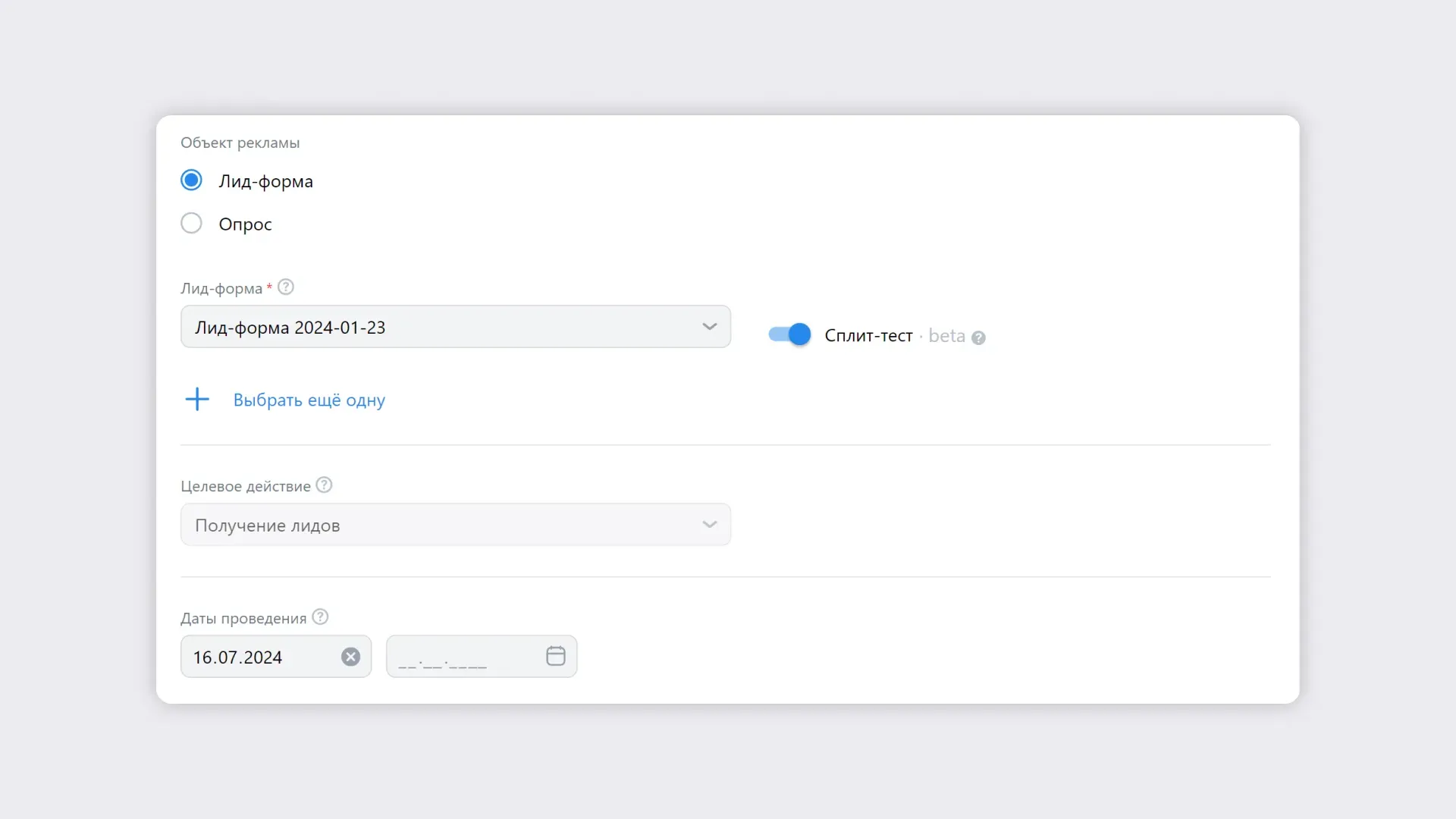The image size is (1456, 819).
Task: Click Выбрать ещё одну link
Action: (309, 400)
